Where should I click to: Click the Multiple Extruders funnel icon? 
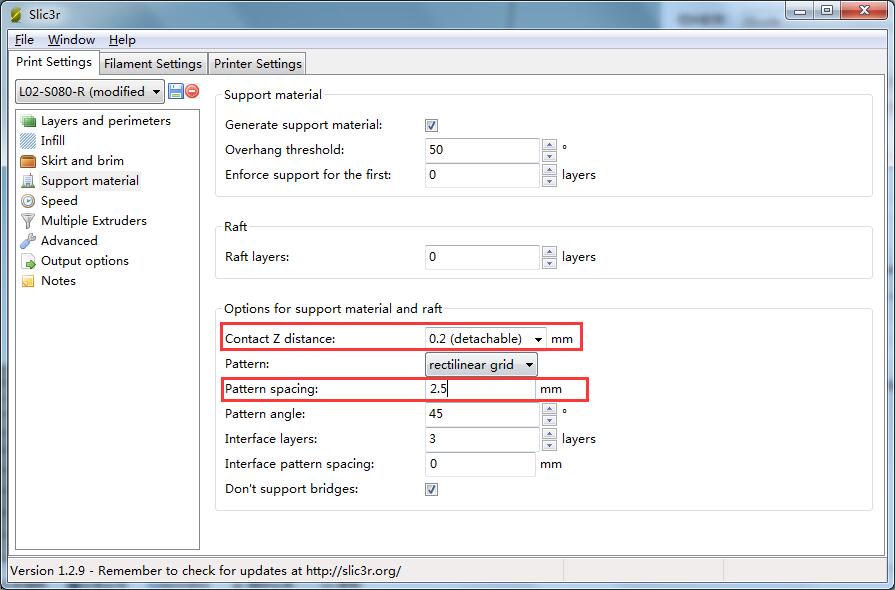click(28, 221)
